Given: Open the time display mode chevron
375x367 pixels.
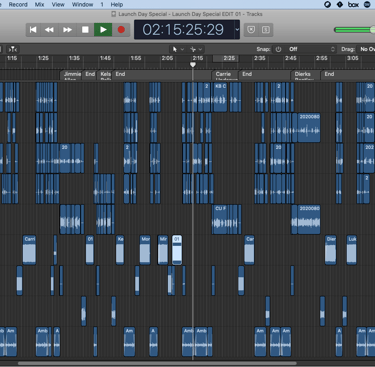Looking at the screenshot, I should (x=237, y=30).
